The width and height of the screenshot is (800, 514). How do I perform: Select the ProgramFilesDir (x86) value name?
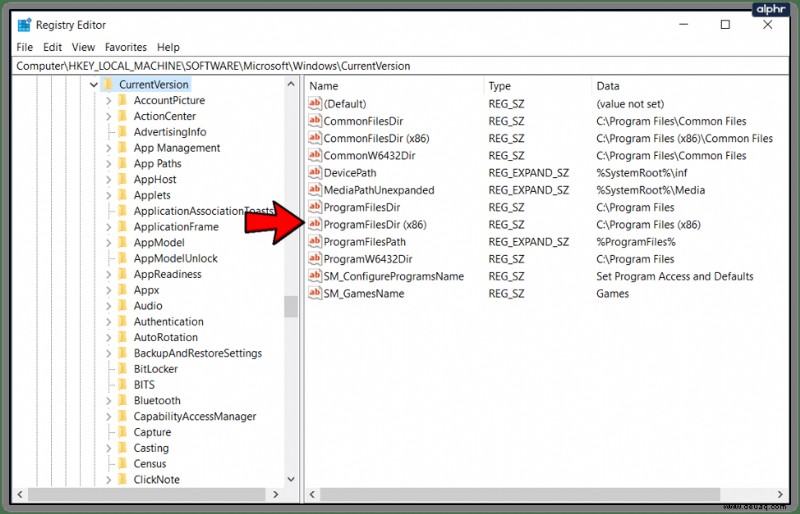tap(374, 225)
